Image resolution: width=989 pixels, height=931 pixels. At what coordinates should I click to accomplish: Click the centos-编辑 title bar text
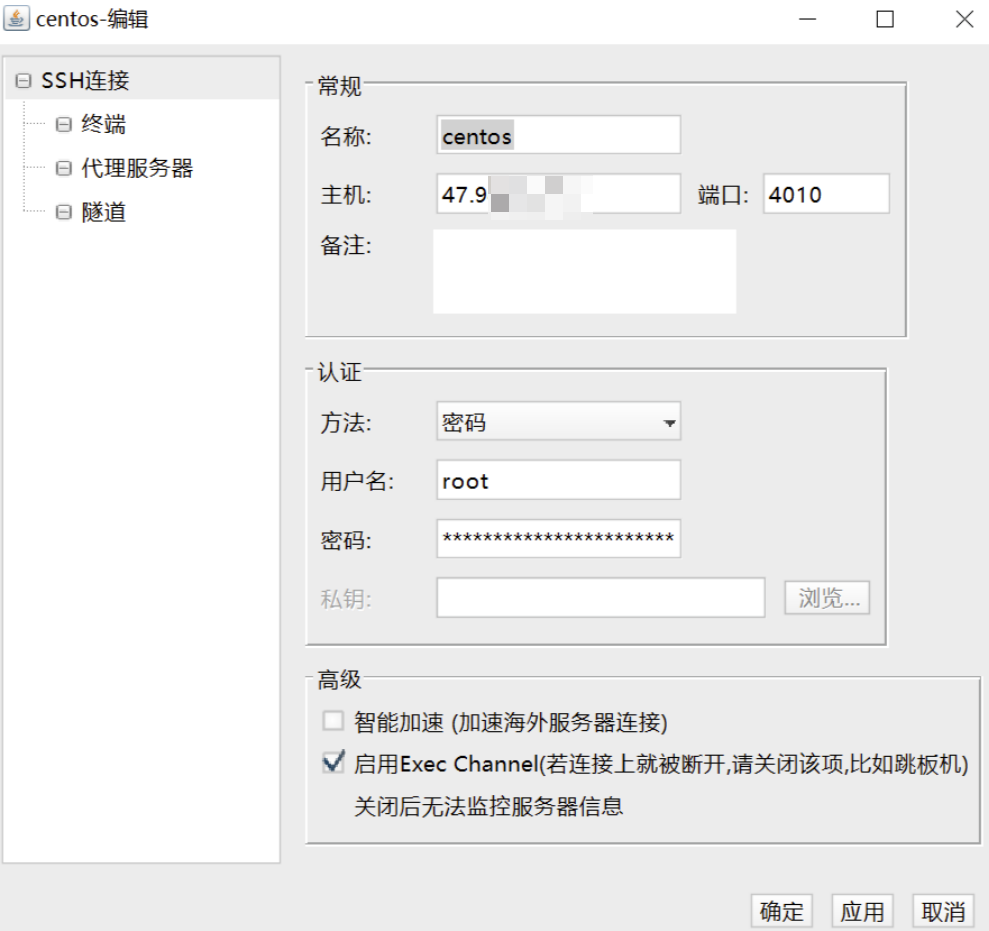click(92, 19)
